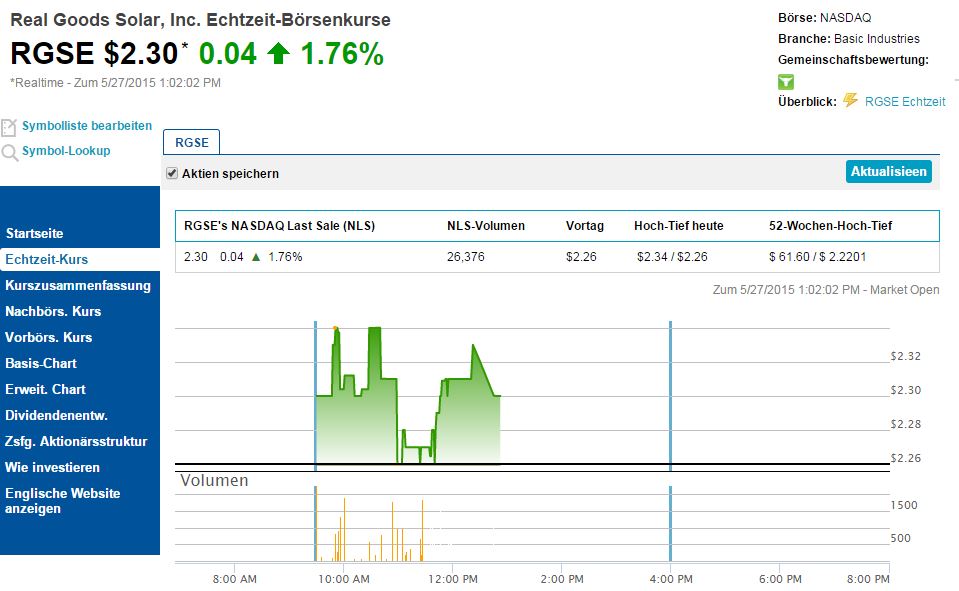Click the page title Real Goods Solar, Inc. Echtzeit-Börsenkurse
959x591 pixels.
click(x=201, y=20)
